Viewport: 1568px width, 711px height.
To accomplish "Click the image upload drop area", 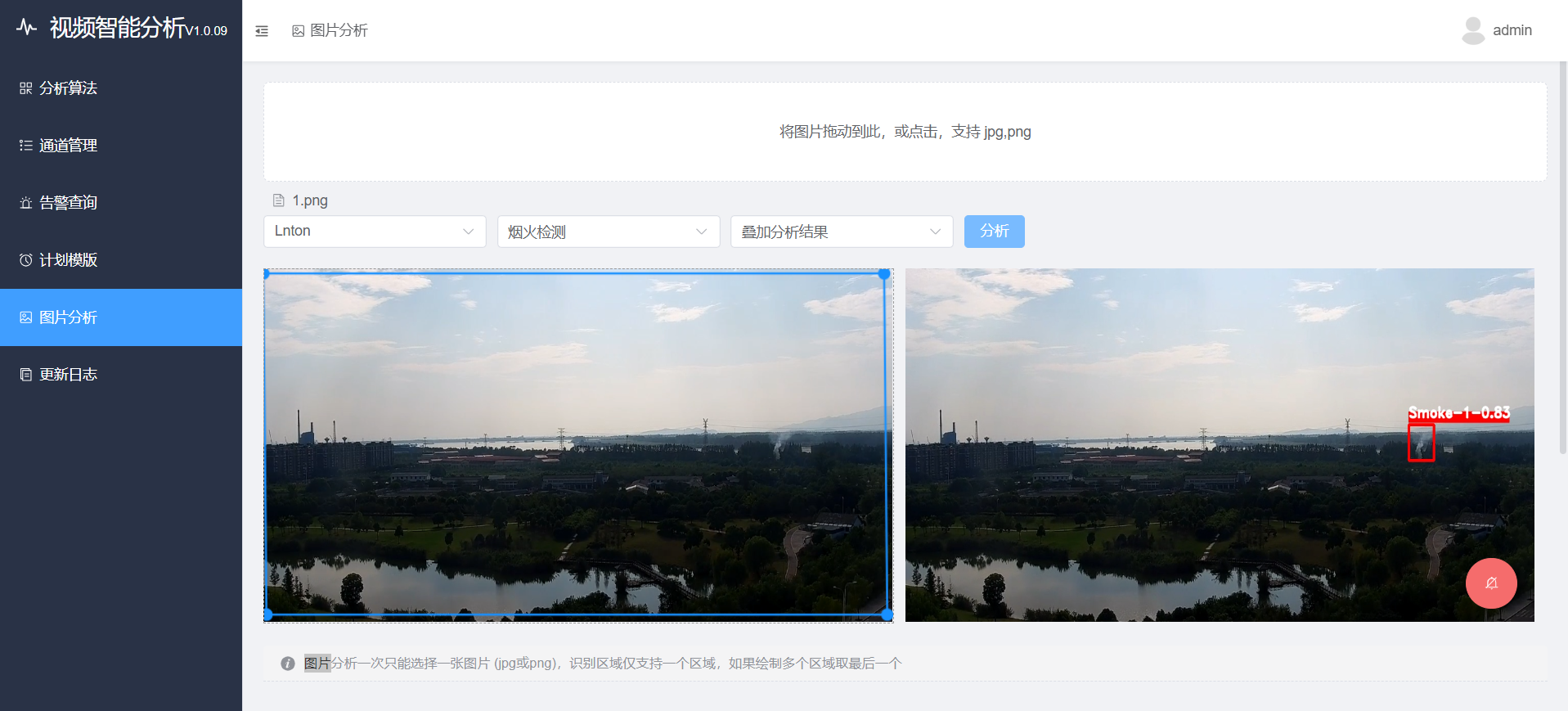I will click(x=905, y=132).
